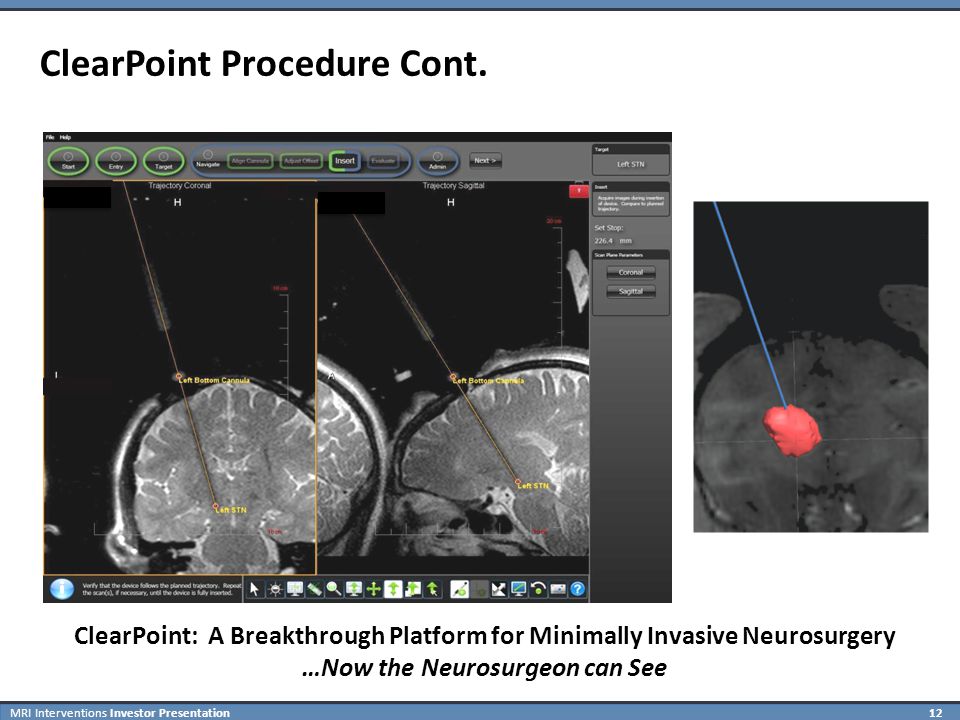
Task: Click the red flag button atop sagittal view
Action: [x=579, y=191]
